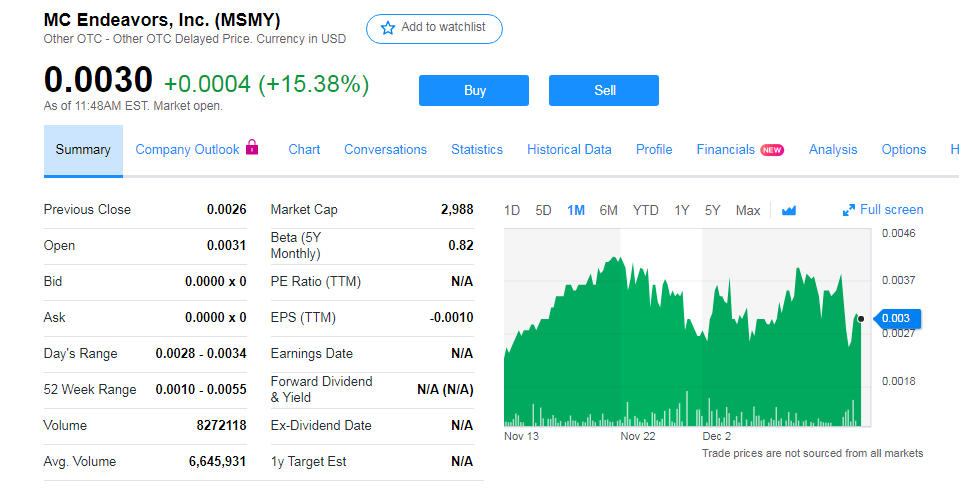Open the Company Outlook tab
This screenshot has height=489, width=959.
187,150
